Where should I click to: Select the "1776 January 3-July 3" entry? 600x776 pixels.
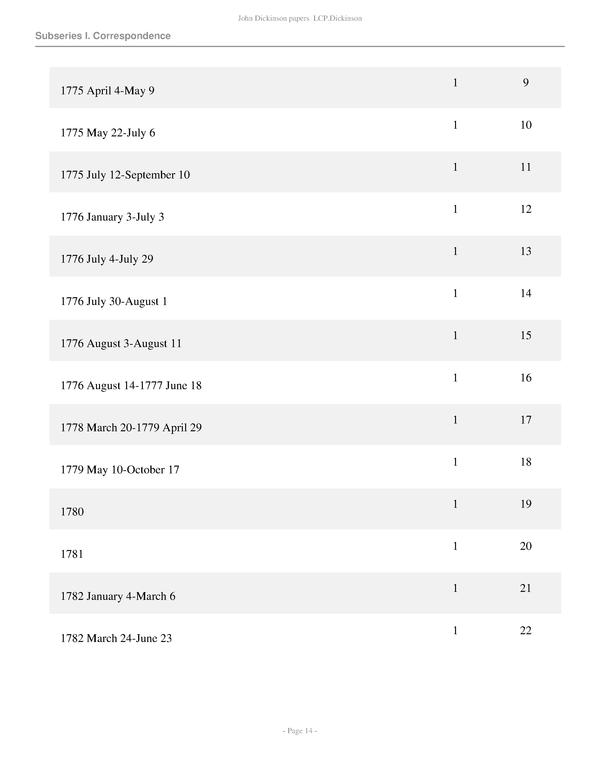[112, 217]
